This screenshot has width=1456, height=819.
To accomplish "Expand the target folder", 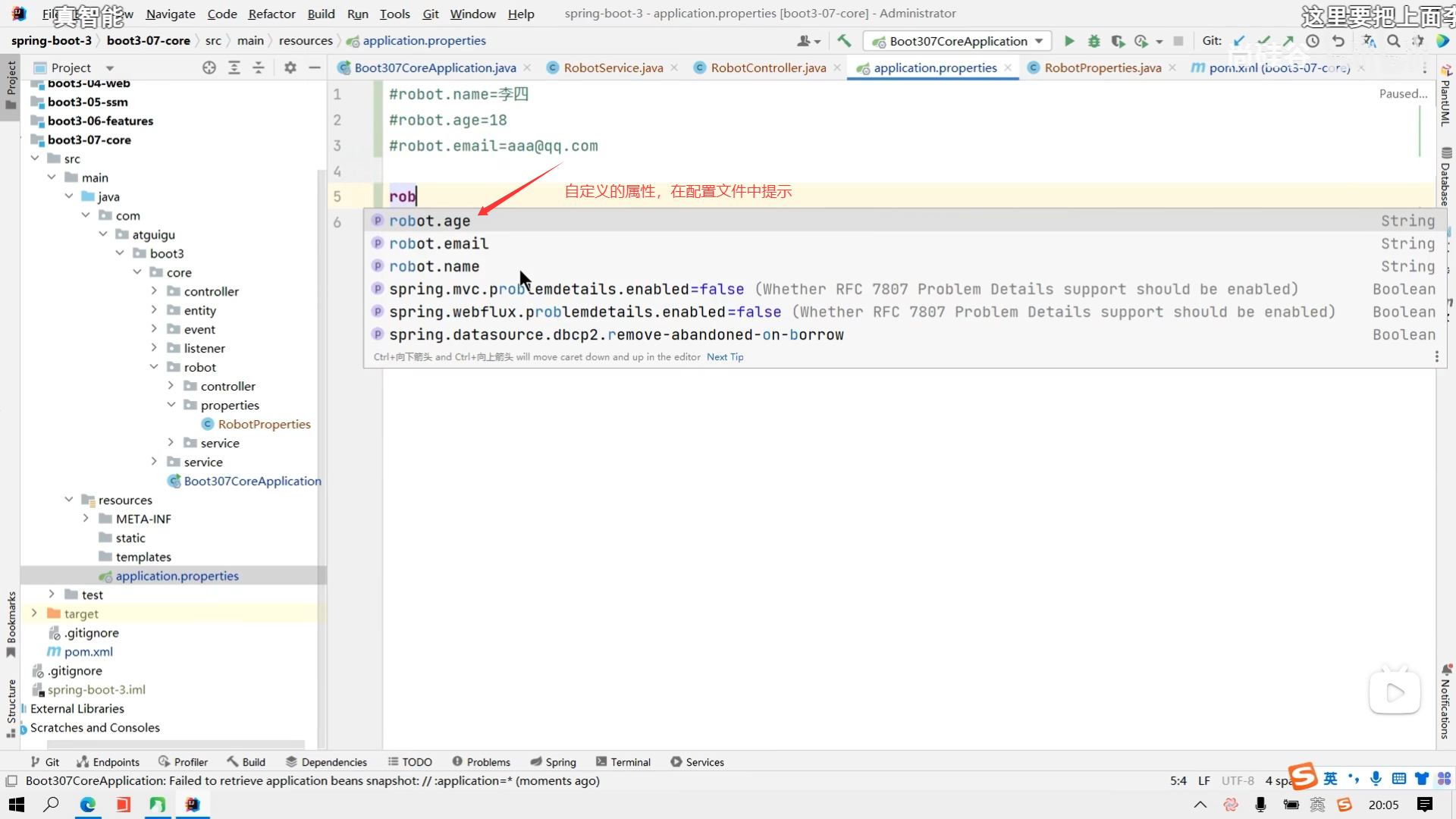I will [x=34, y=613].
